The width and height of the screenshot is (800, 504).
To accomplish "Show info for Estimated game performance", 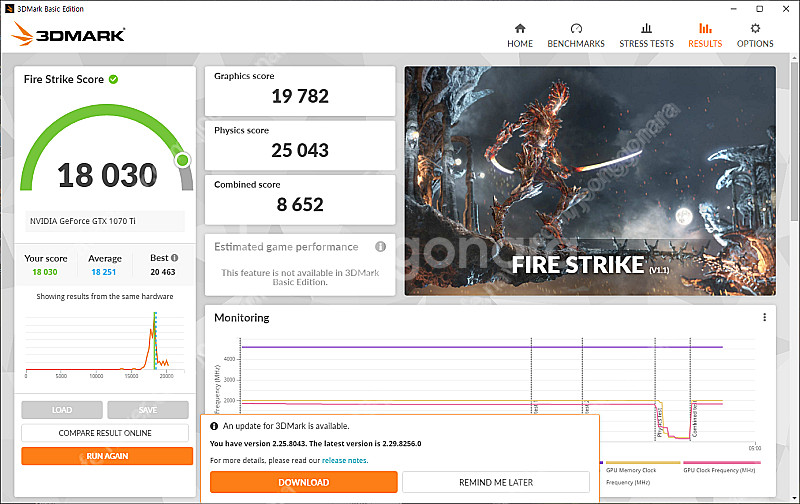I will (381, 247).
